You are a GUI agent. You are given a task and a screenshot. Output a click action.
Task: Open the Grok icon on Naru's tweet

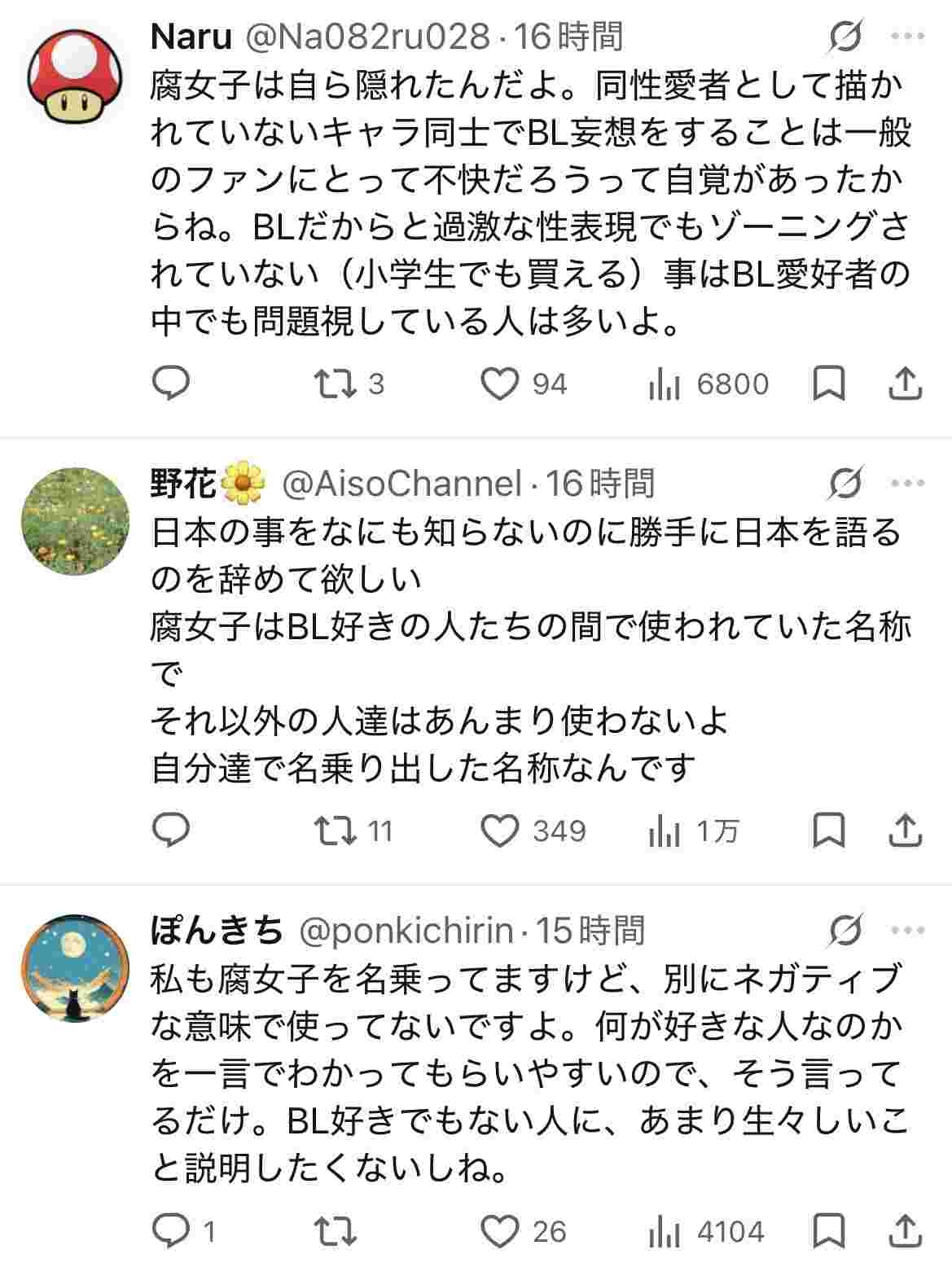845,37
